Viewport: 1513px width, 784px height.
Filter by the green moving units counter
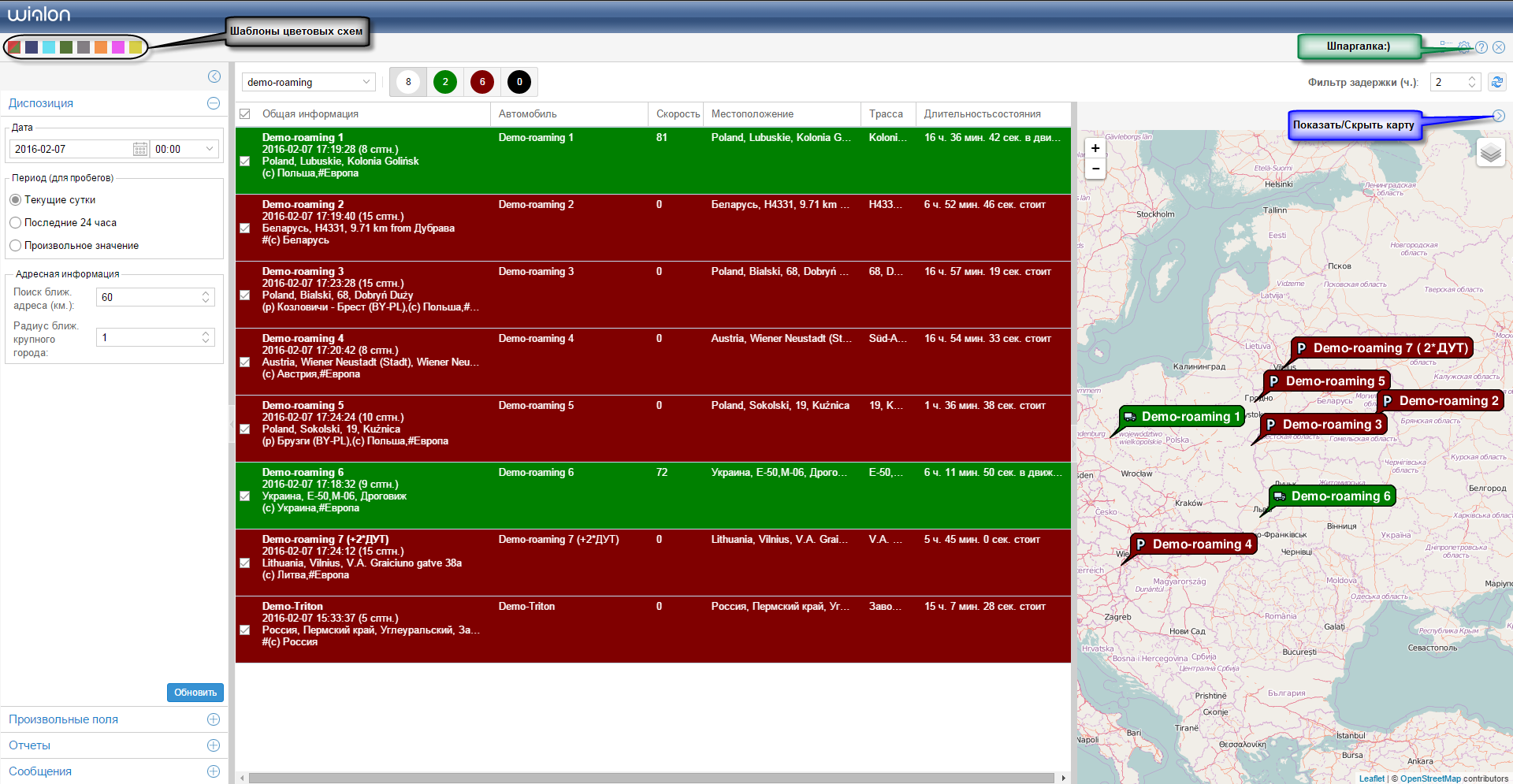click(x=445, y=82)
